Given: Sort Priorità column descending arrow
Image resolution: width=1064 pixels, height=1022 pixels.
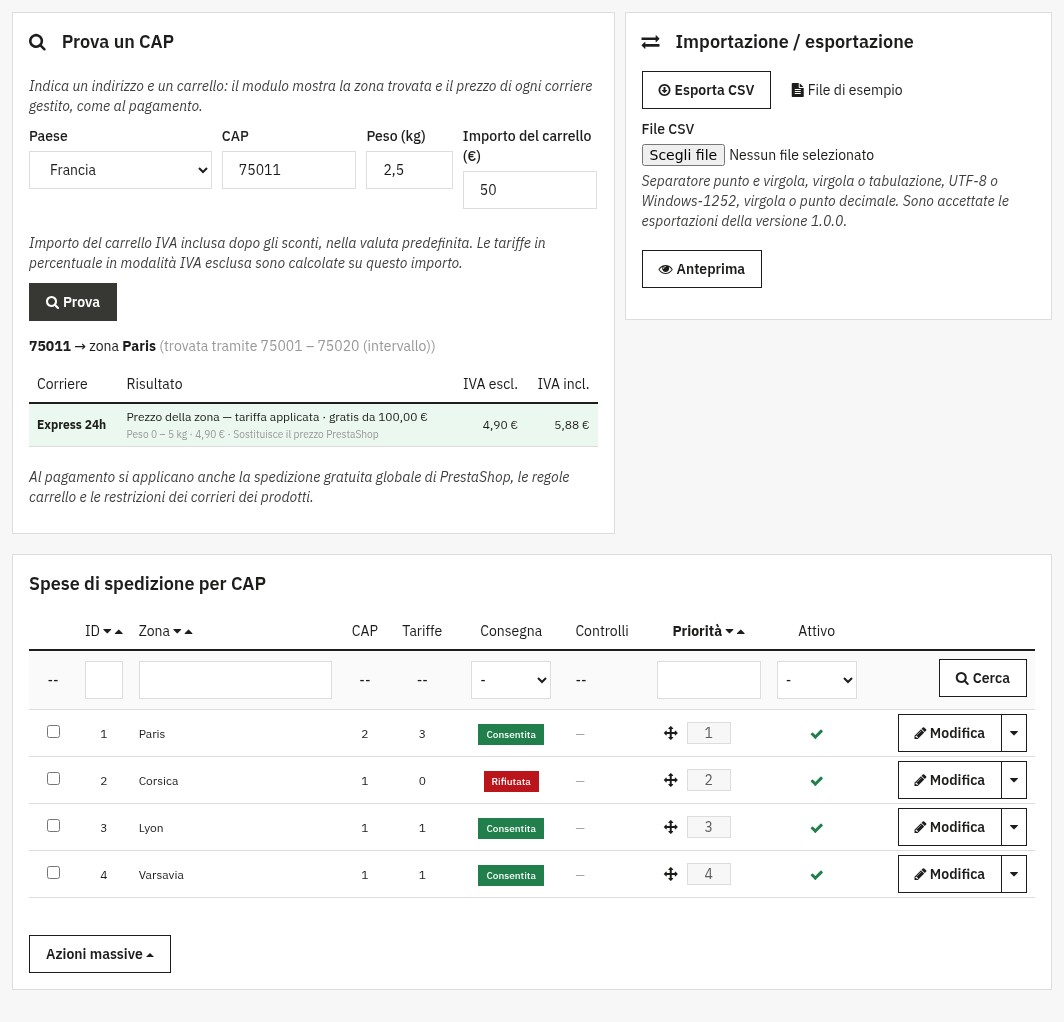Looking at the screenshot, I should coord(729,632).
